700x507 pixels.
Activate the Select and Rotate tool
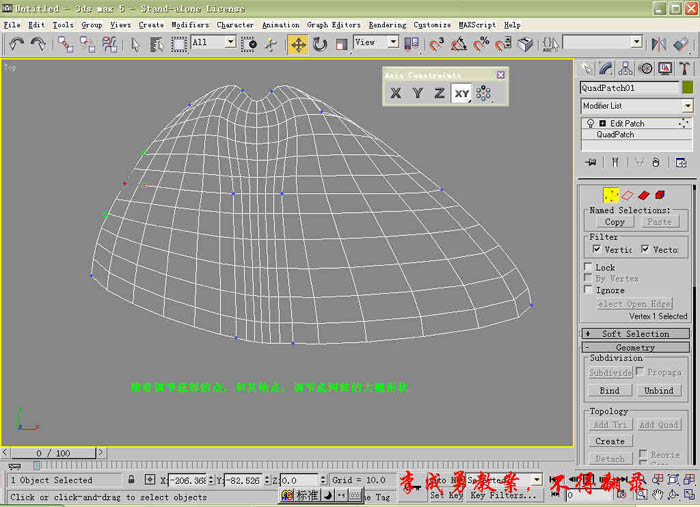pos(320,44)
